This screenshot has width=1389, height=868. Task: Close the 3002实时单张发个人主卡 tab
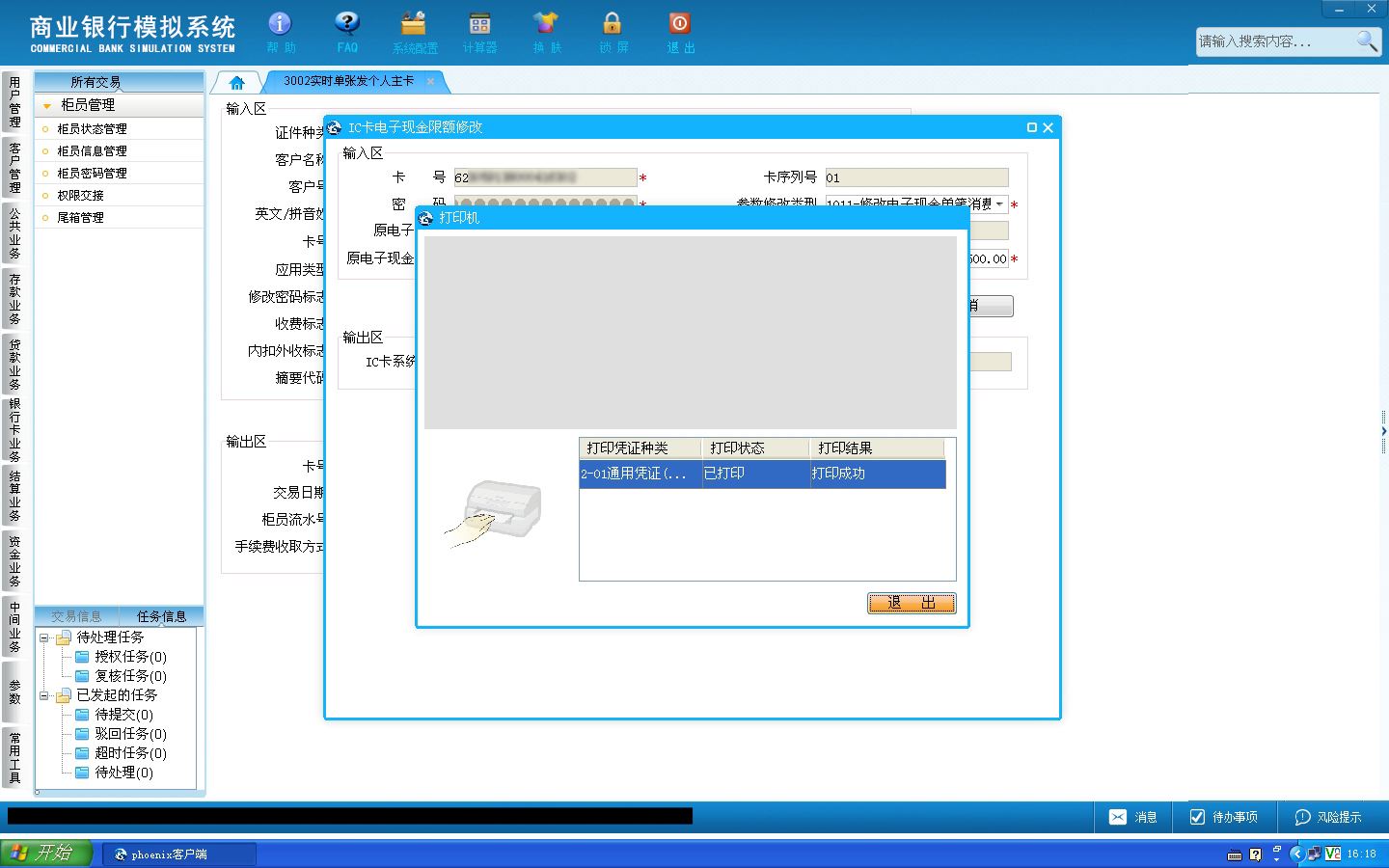point(430,82)
